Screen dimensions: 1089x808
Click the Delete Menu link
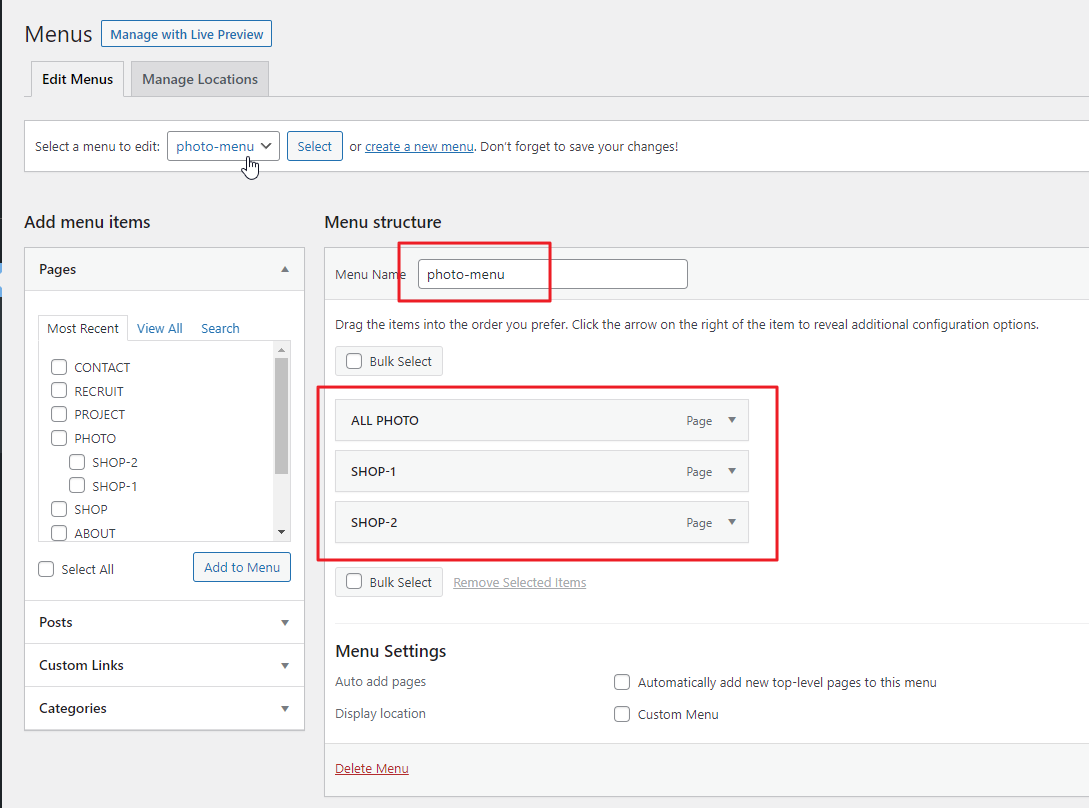pos(372,768)
